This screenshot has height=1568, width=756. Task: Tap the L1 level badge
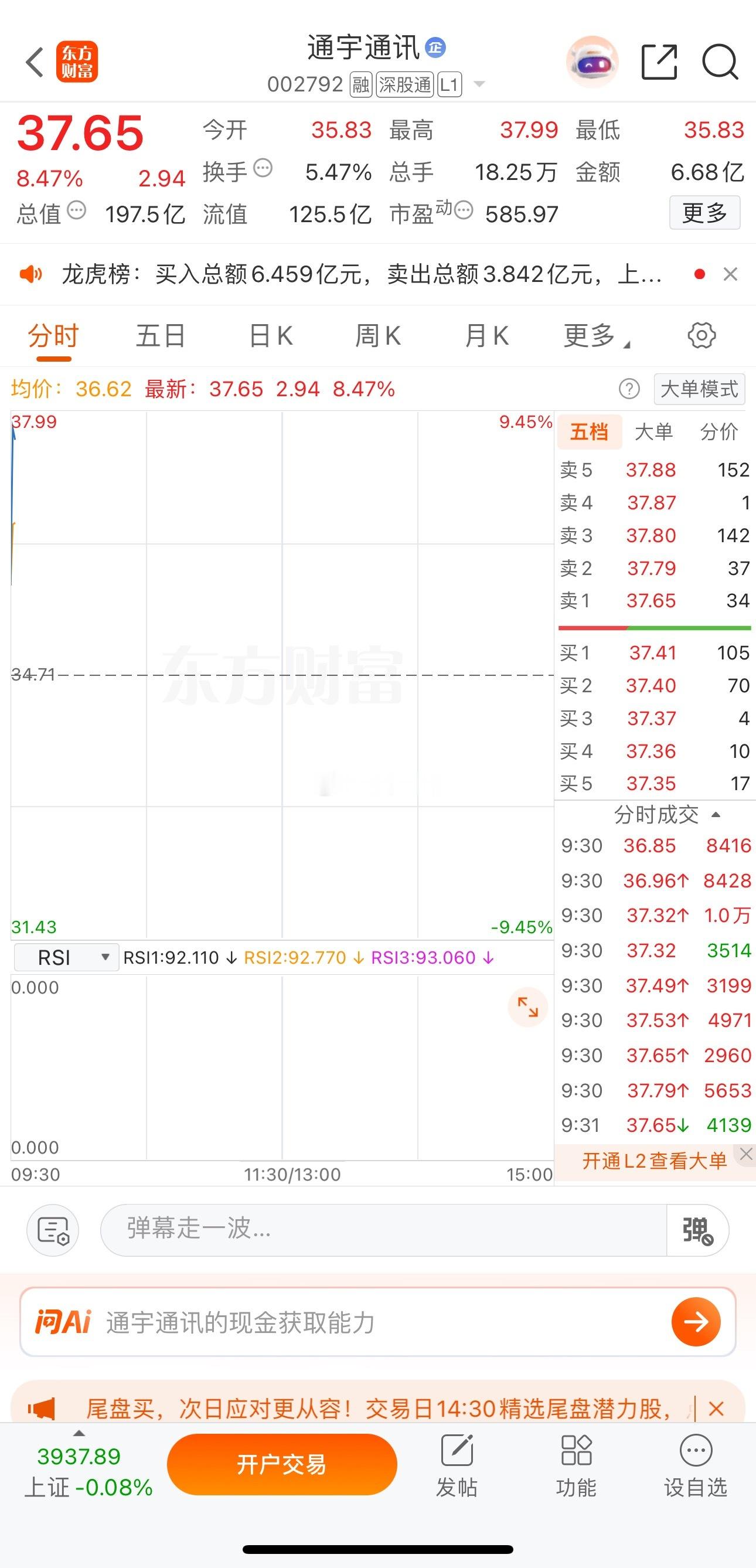[449, 84]
